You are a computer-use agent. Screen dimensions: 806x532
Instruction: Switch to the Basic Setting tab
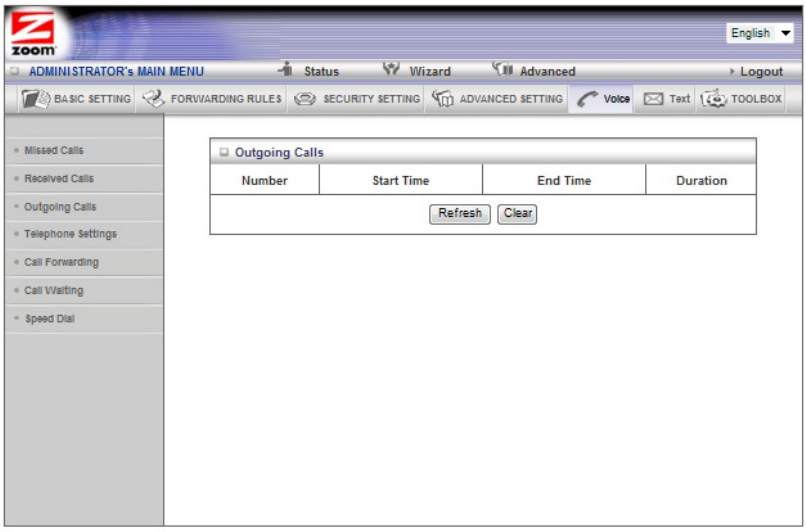tap(76, 99)
